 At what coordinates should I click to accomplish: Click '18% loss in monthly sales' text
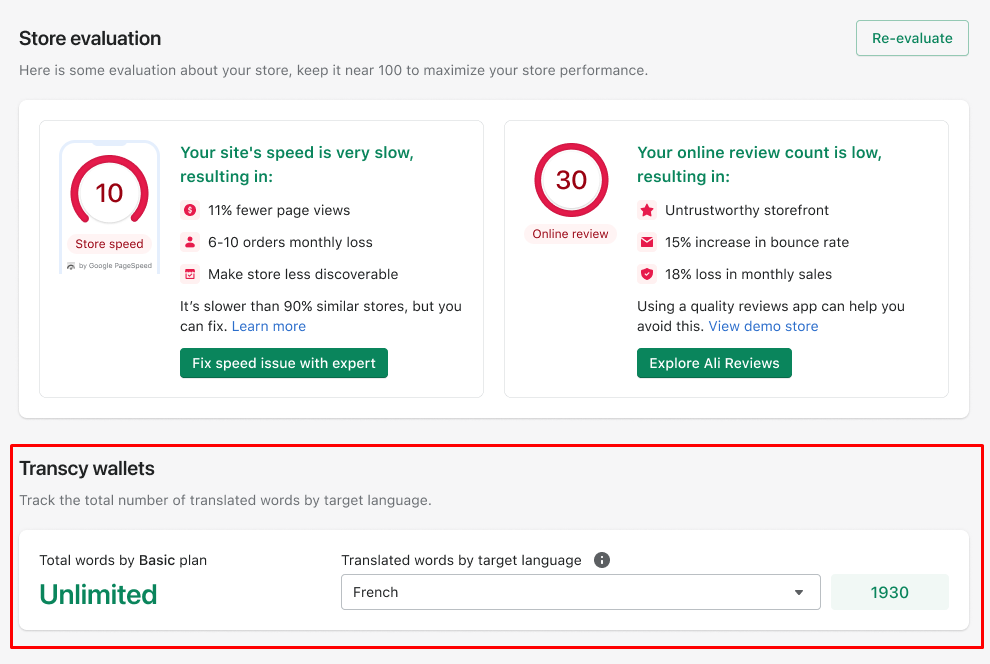(748, 275)
